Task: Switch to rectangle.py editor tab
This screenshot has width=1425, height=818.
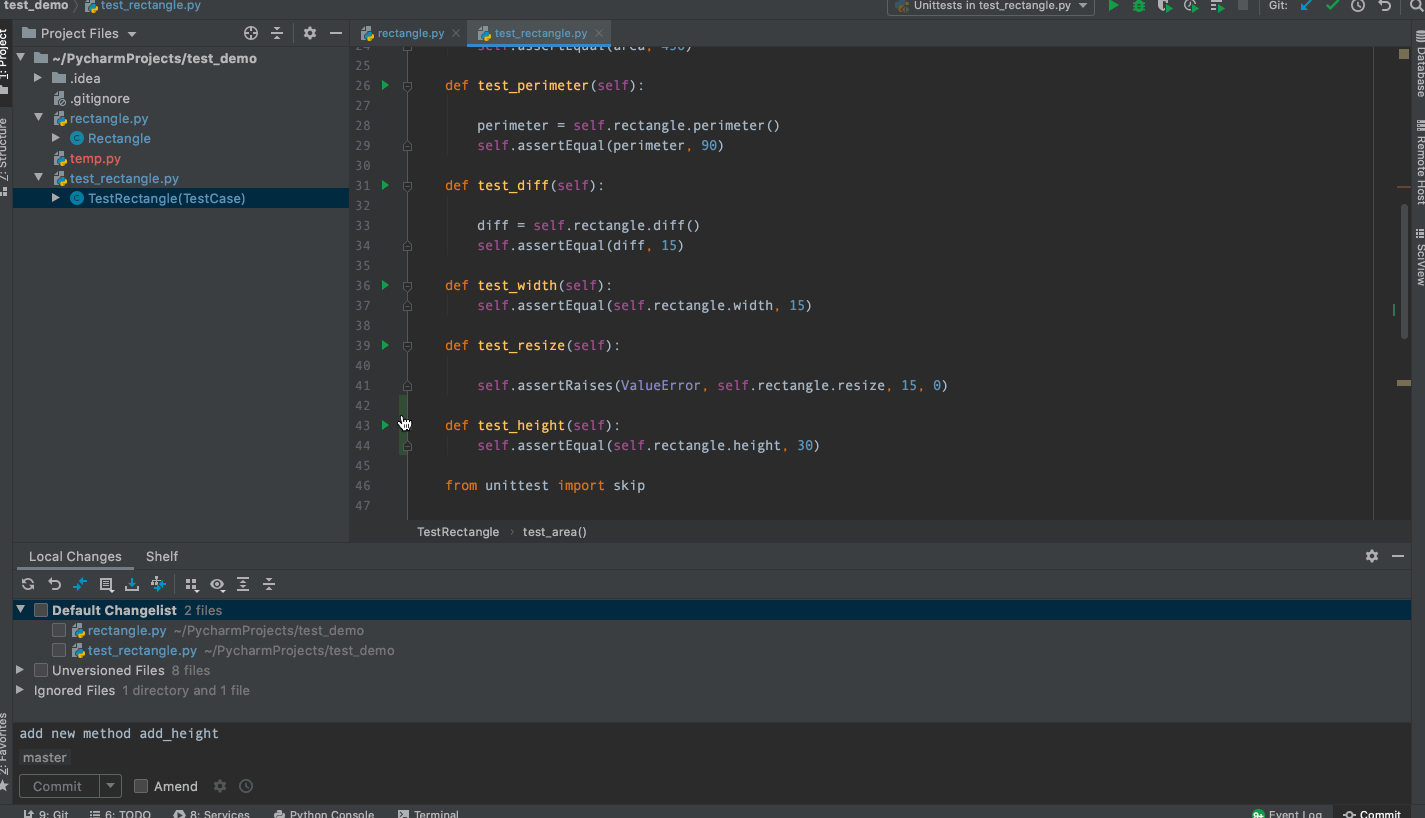Action: 403,33
